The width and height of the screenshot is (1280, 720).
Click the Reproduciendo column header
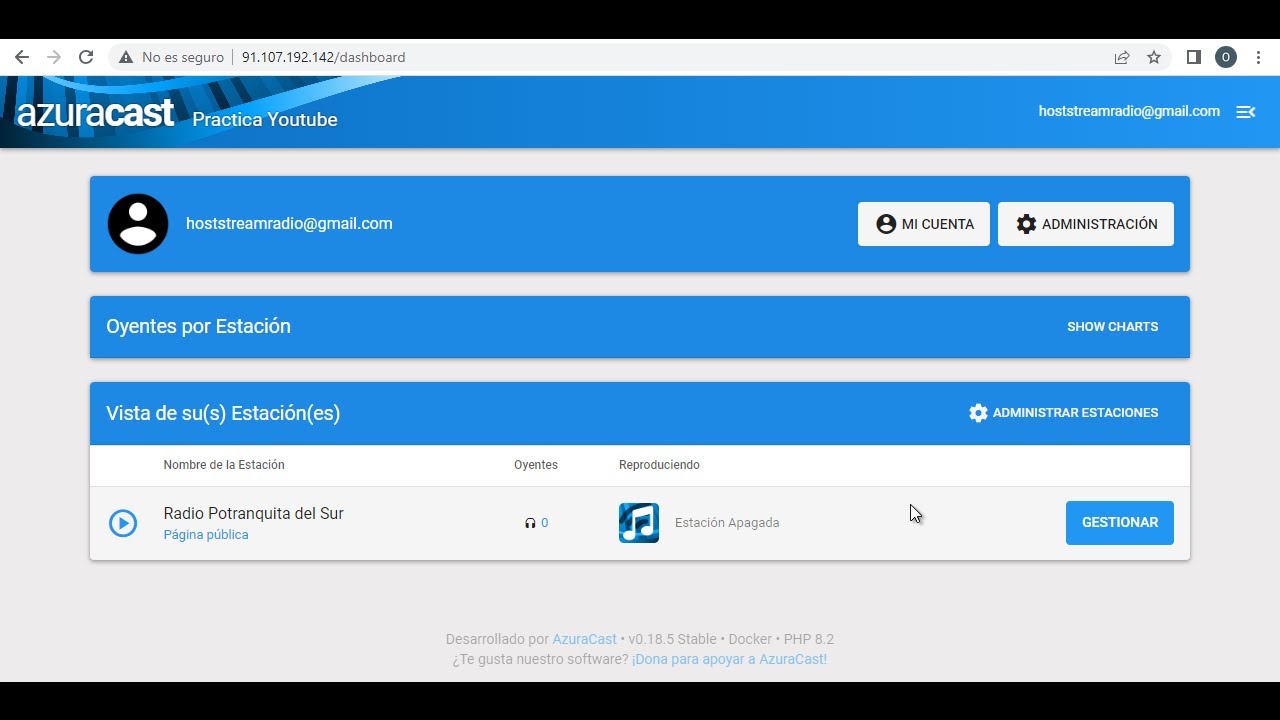tap(659, 465)
